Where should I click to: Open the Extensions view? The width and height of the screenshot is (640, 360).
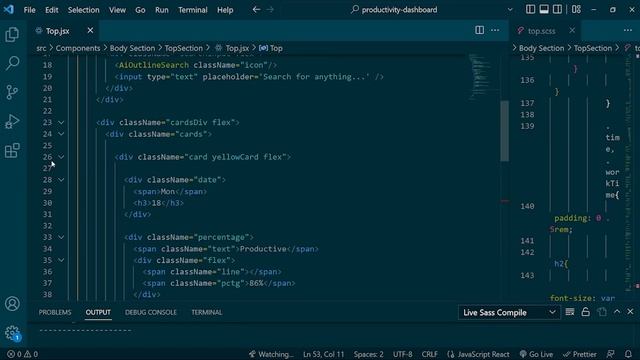coord(12,150)
